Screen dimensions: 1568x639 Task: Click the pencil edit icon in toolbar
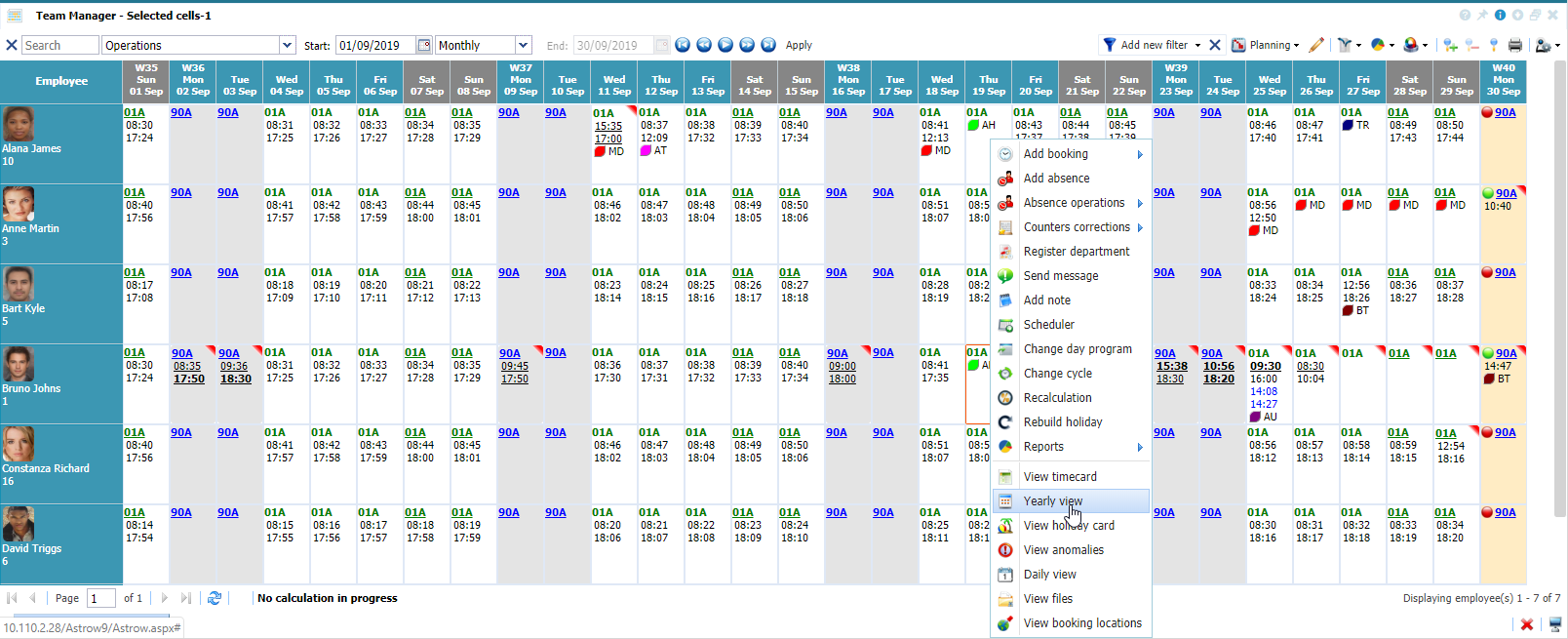(x=1316, y=45)
